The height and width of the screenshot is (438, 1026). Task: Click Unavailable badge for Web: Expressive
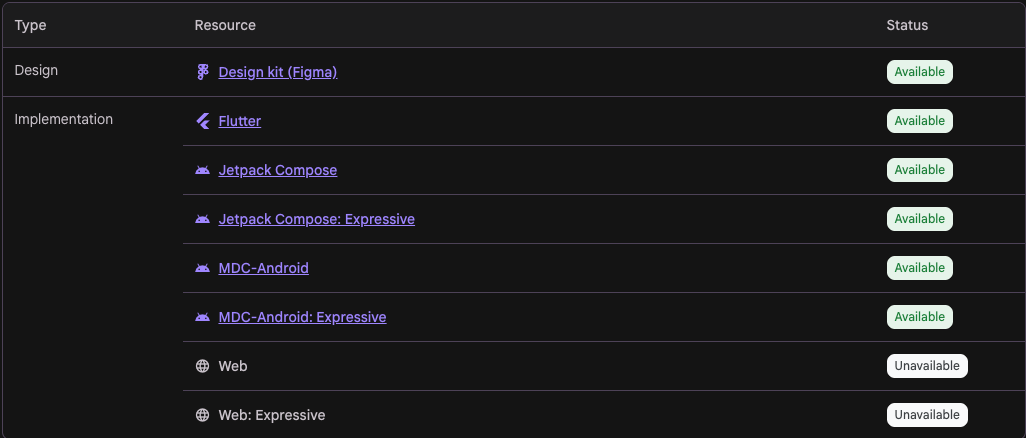(x=927, y=415)
